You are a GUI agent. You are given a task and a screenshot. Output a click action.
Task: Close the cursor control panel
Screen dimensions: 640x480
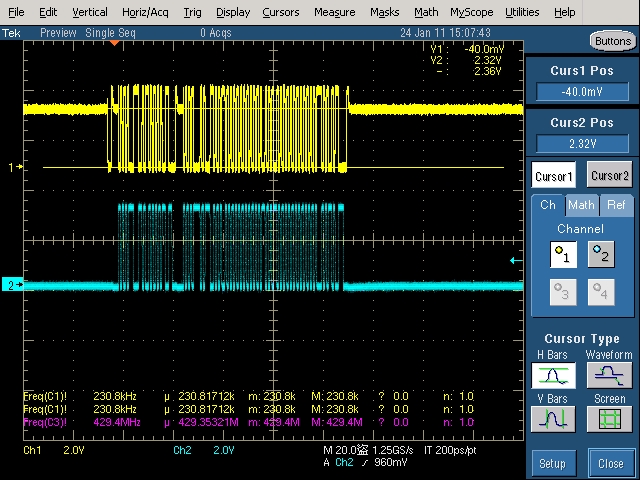[611, 463]
